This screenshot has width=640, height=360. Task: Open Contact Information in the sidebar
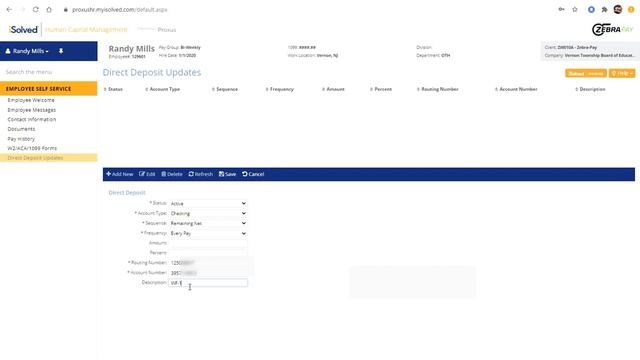(32, 120)
